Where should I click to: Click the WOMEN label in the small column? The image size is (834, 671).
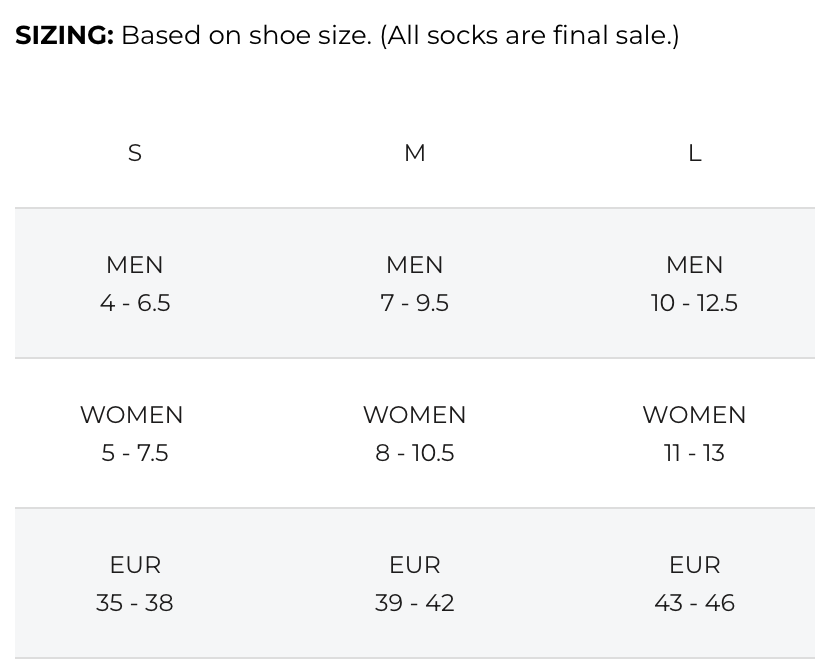click(132, 415)
